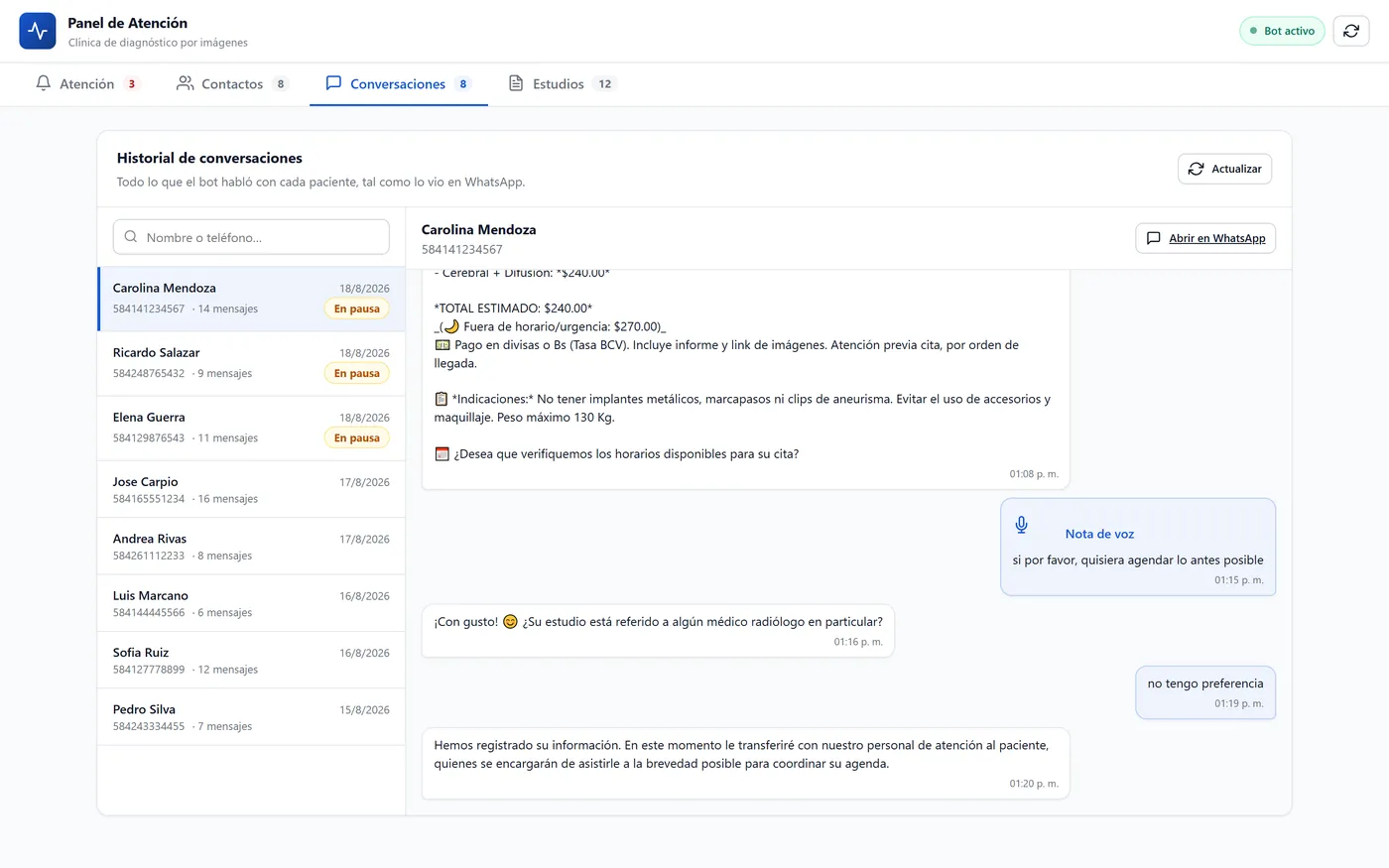Screen dimensions: 1389x868
Task: Click the 'TOTAL ESTIMADO: $240.00' line
Action: pos(513,309)
